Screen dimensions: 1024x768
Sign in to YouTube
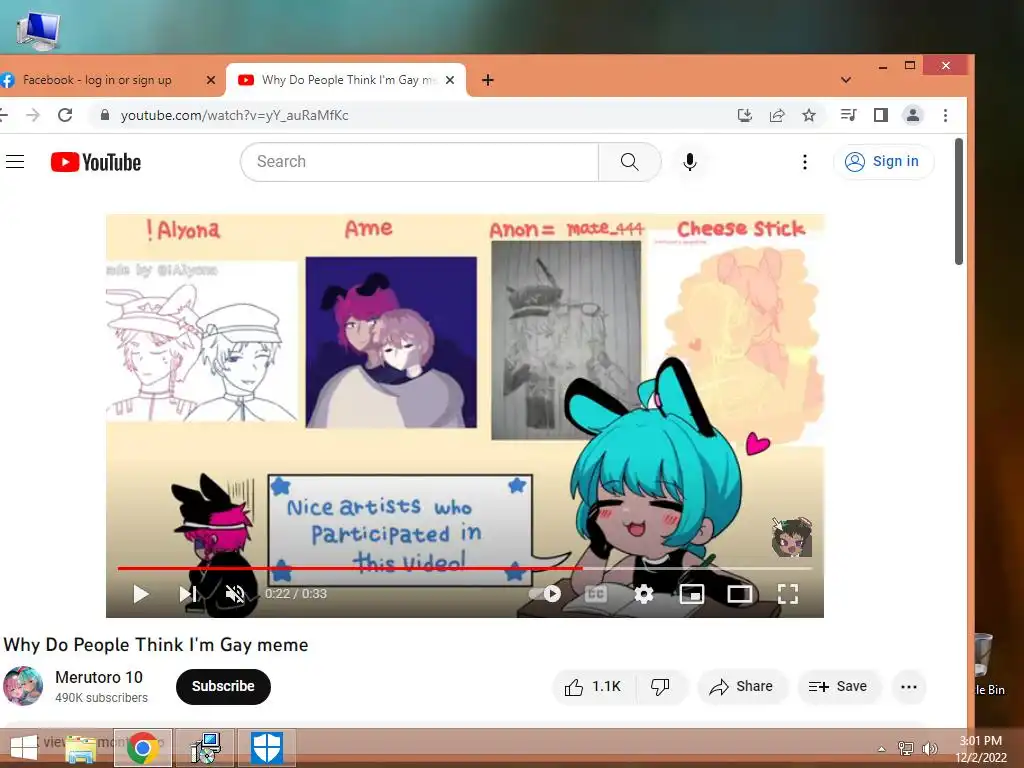(x=883, y=161)
